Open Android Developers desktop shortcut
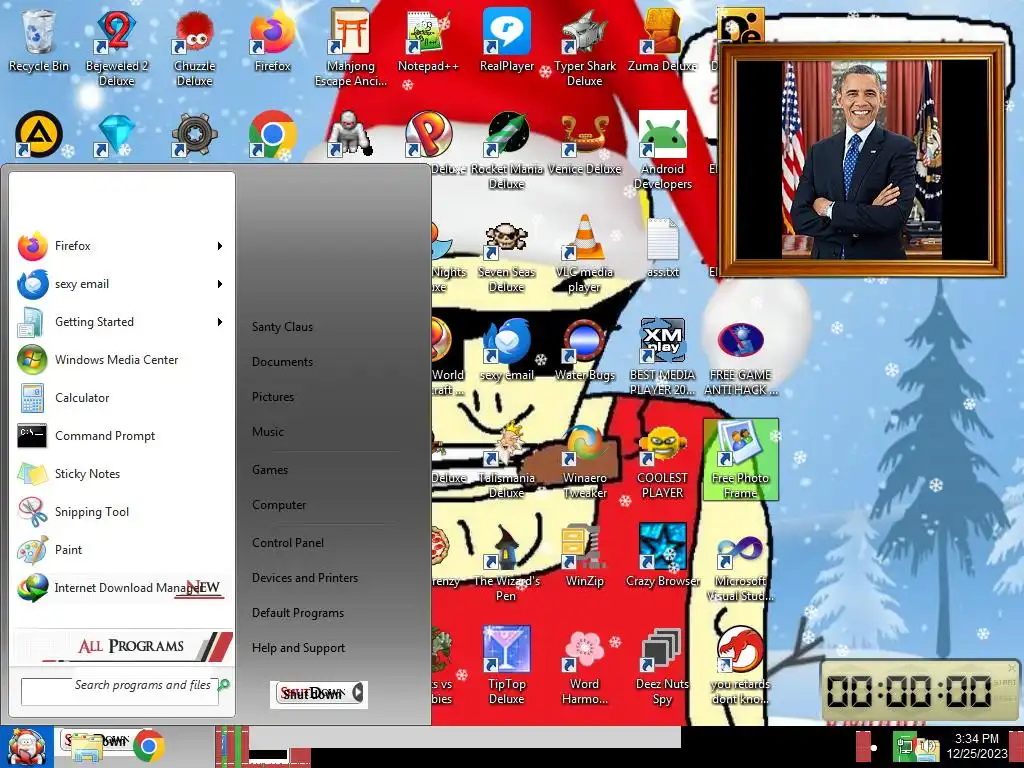Screen dimensions: 1024x768 pyautogui.click(x=662, y=152)
